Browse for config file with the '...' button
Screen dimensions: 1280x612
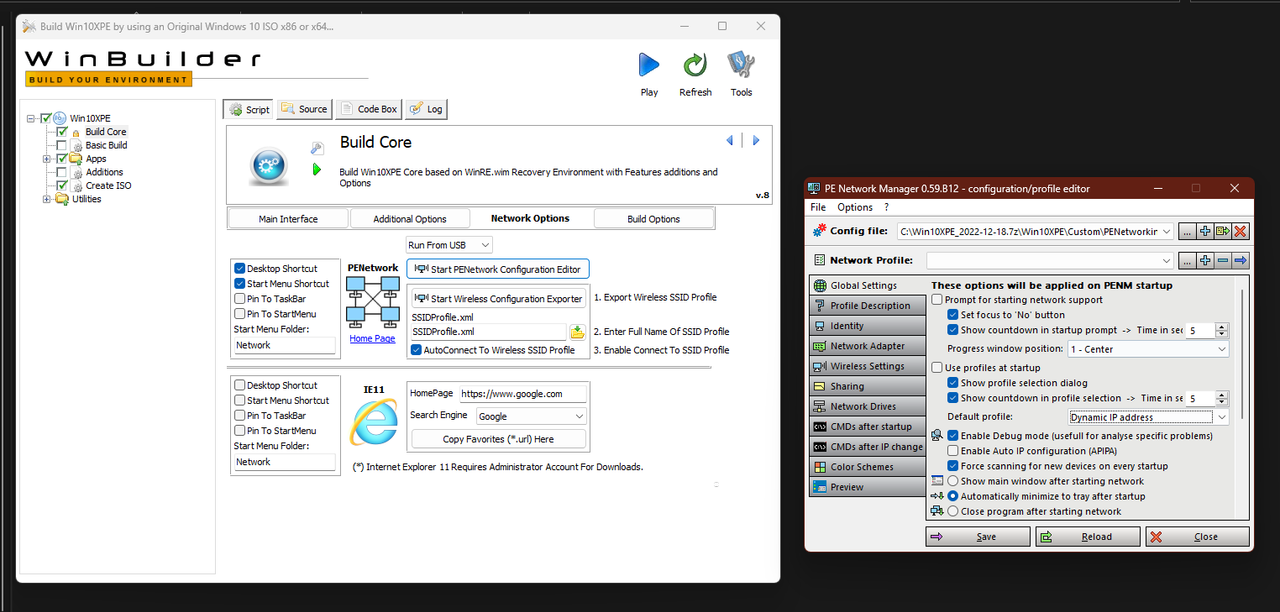[1186, 231]
